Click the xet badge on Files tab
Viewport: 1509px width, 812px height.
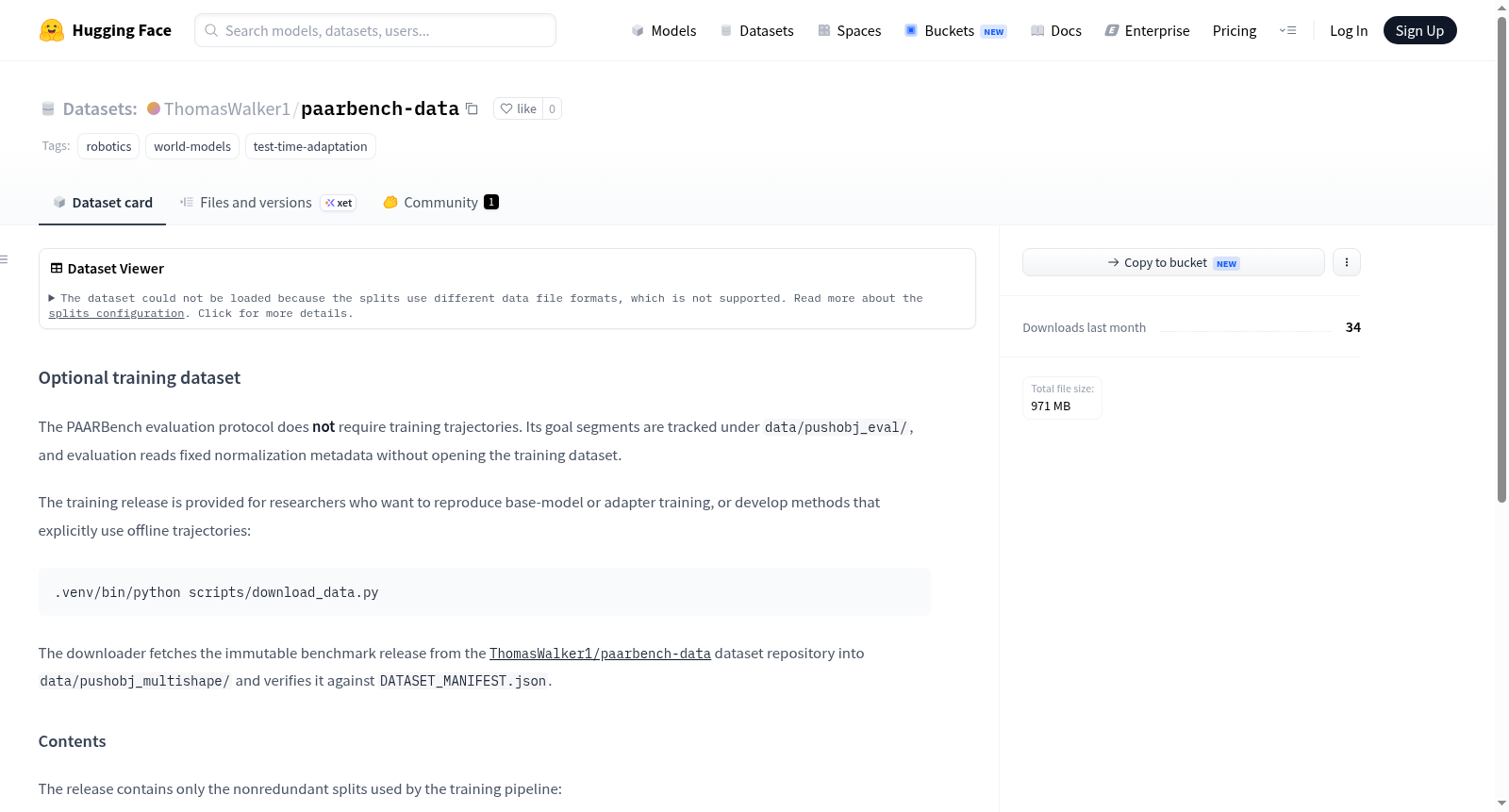pyautogui.click(x=339, y=203)
